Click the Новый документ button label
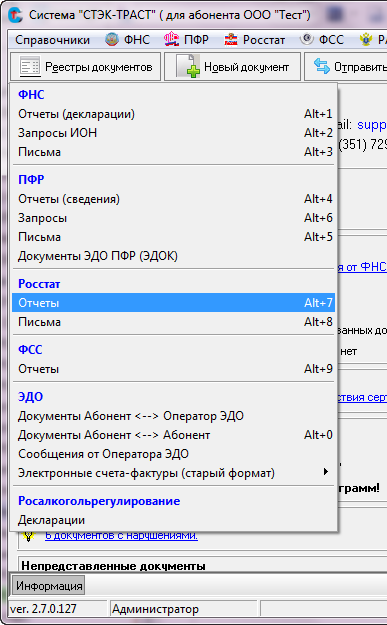Screen dimensions: 387x625 tap(246, 67)
